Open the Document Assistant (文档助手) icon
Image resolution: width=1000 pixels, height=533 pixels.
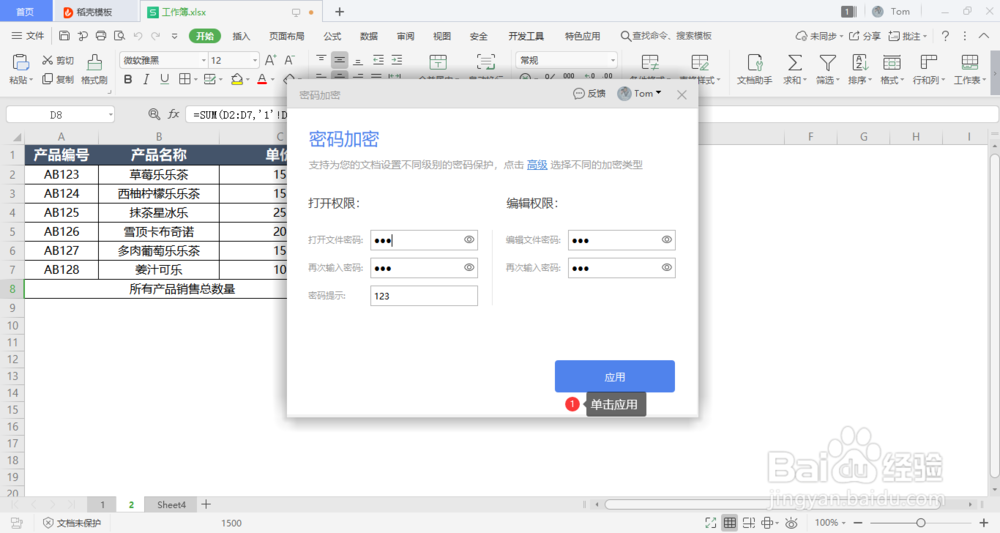755,62
